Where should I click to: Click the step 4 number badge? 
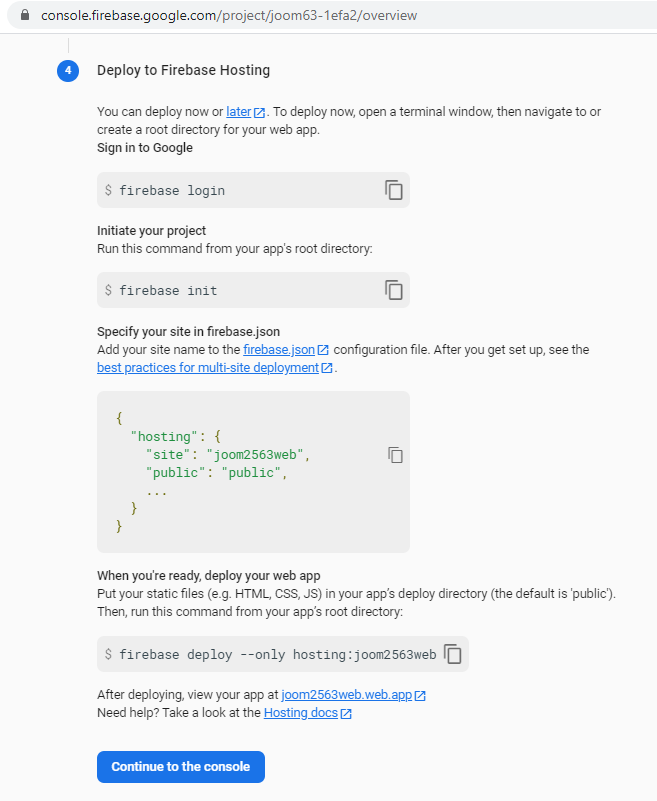click(68, 70)
